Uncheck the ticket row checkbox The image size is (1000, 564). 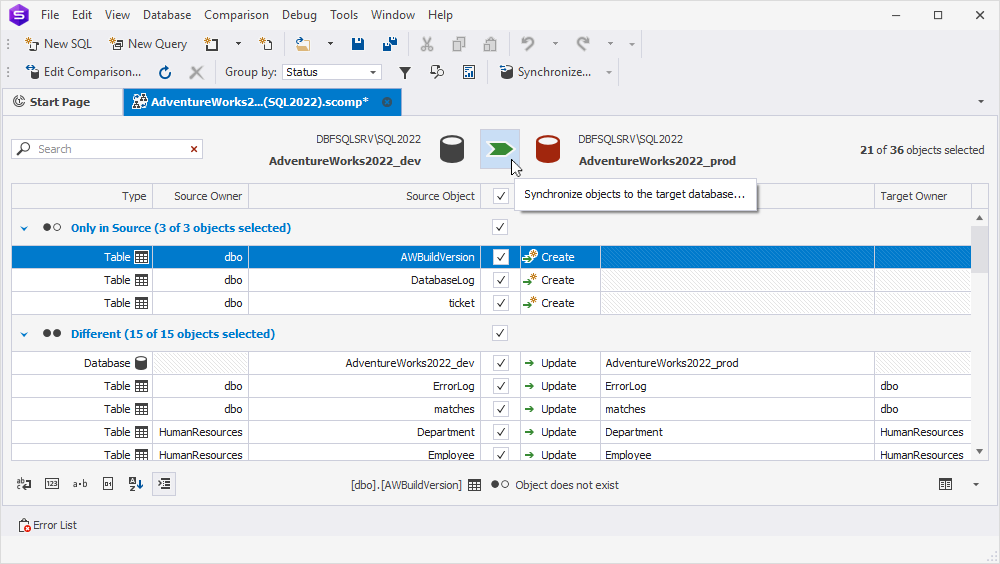click(501, 303)
